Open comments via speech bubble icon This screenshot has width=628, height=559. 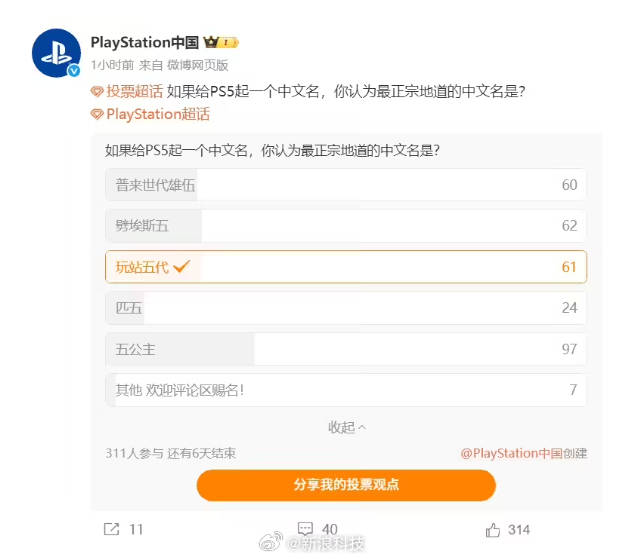click(305, 529)
